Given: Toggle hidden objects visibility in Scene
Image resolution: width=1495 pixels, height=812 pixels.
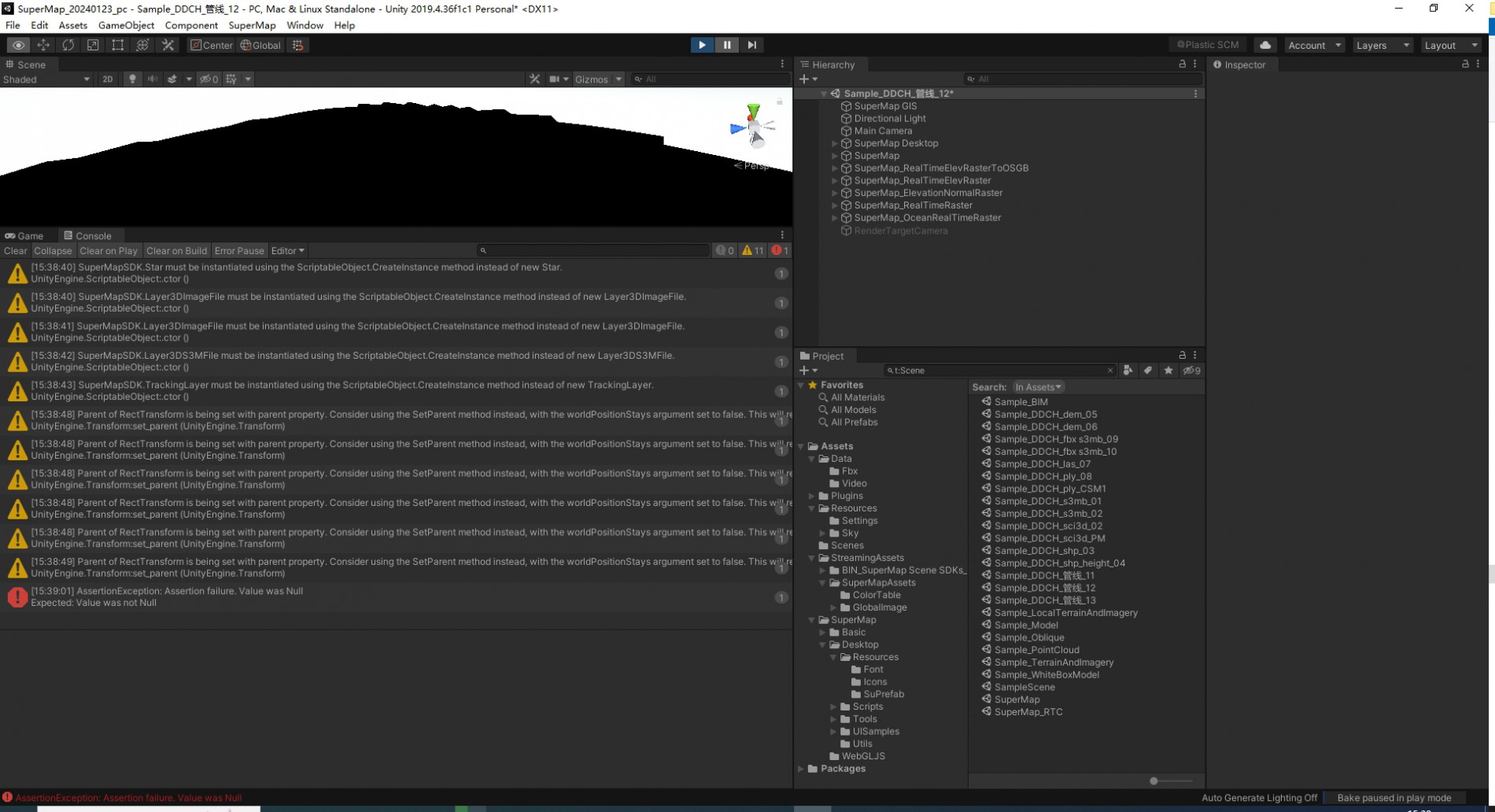Looking at the screenshot, I should (x=209, y=79).
